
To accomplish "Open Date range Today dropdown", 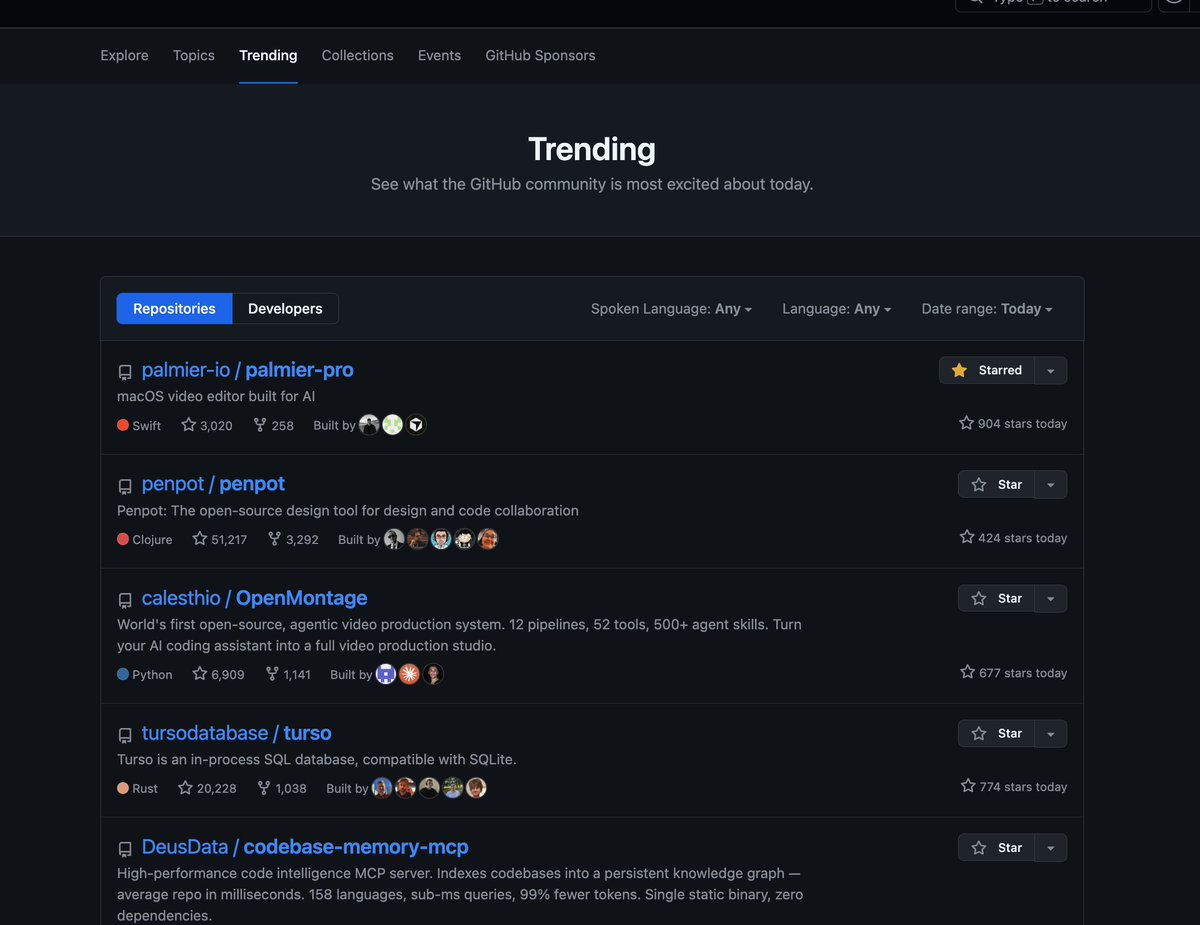I will click(987, 309).
